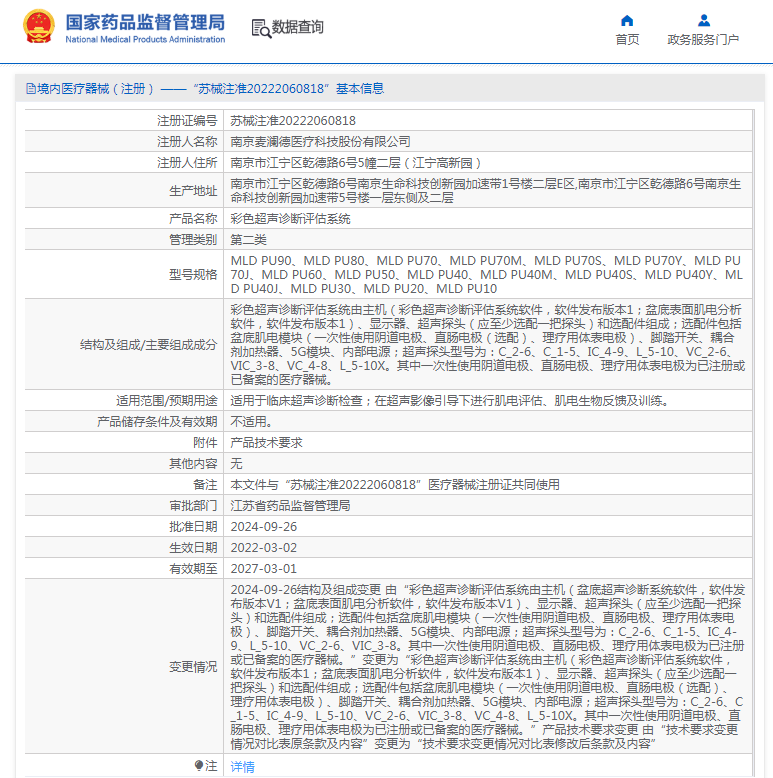Open the 详情 link
Image resolution: width=773 pixels, height=778 pixels.
tap(242, 767)
